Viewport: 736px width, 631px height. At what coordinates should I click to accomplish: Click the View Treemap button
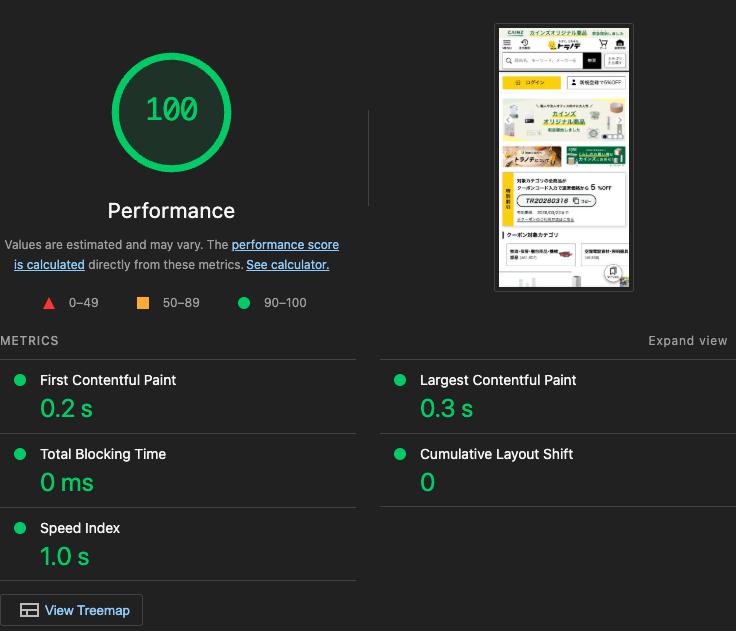pos(71,610)
